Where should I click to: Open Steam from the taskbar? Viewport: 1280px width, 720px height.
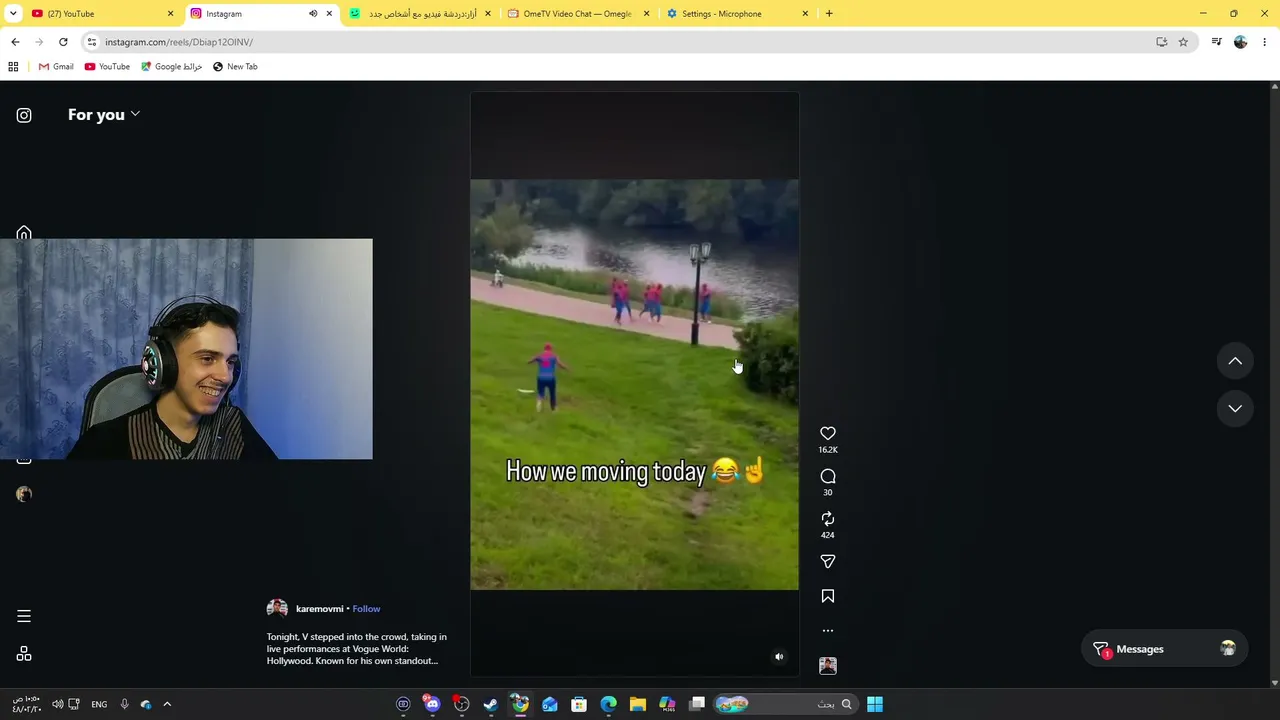[x=490, y=704]
